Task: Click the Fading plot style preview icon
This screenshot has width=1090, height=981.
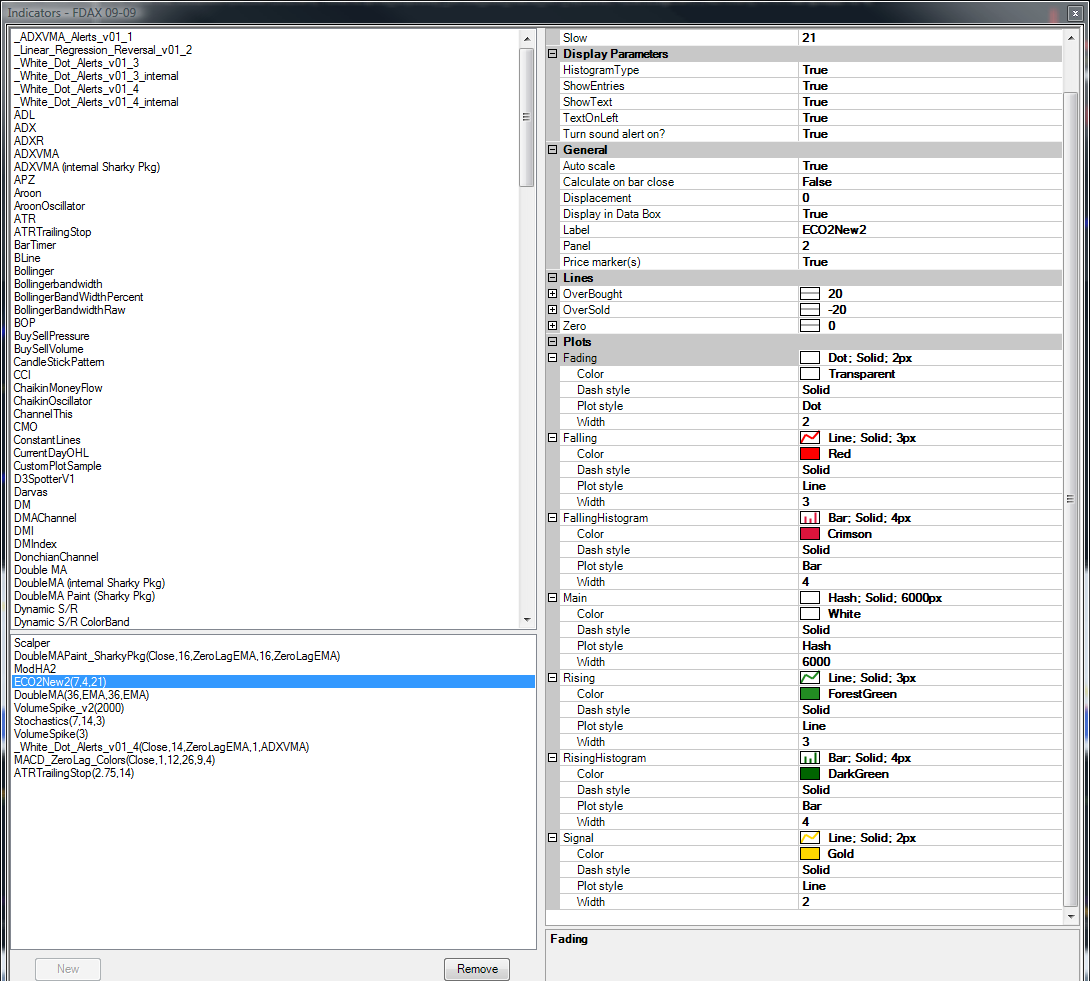Action: coord(809,358)
